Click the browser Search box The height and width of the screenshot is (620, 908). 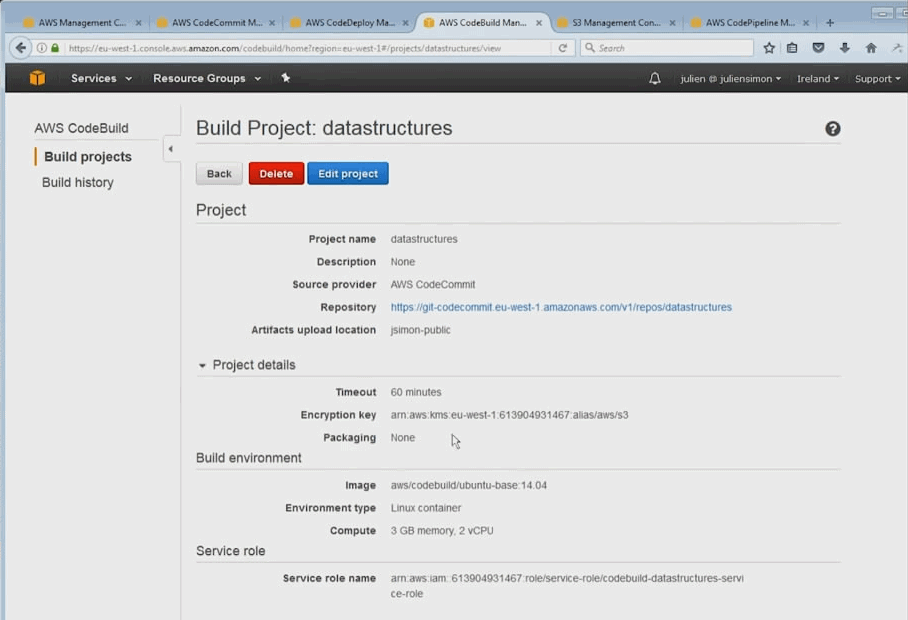pos(667,48)
